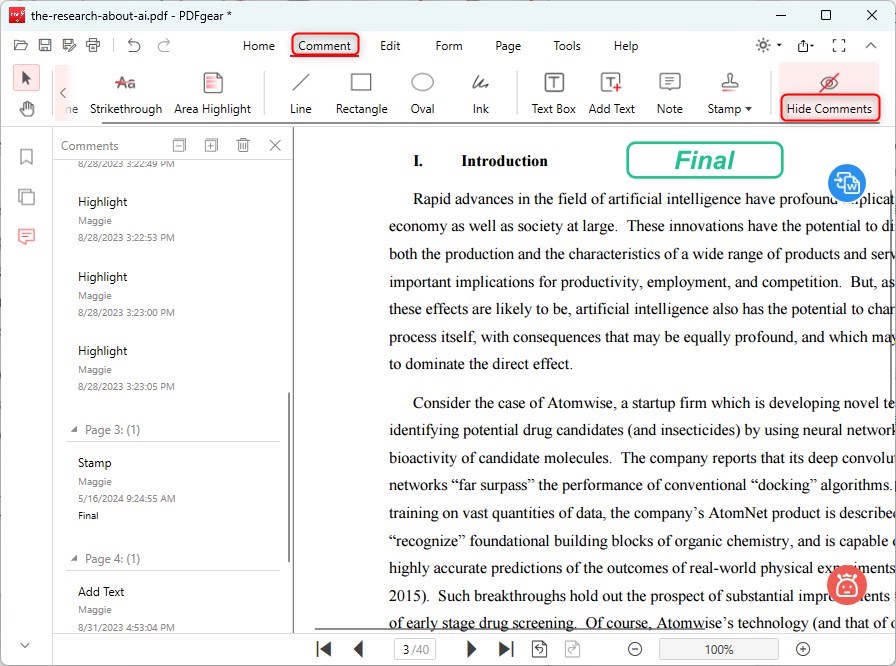This screenshot has height=666, width=896.
Task: Collapse the Page 3 comments group
Action: (73, 430)
